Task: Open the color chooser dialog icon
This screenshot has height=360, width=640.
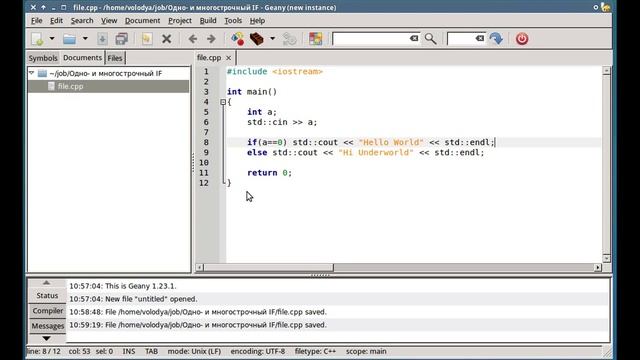Action: pos(315,39)
